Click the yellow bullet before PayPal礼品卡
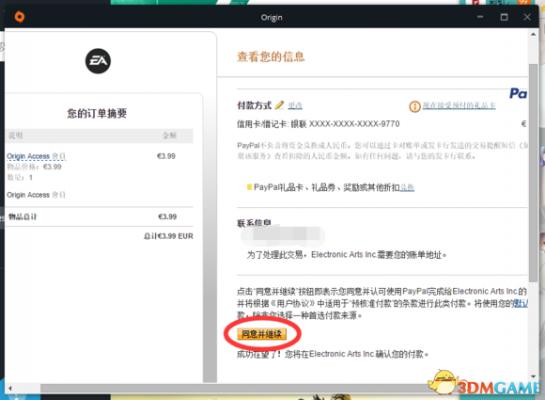 [x=249, y=187]
